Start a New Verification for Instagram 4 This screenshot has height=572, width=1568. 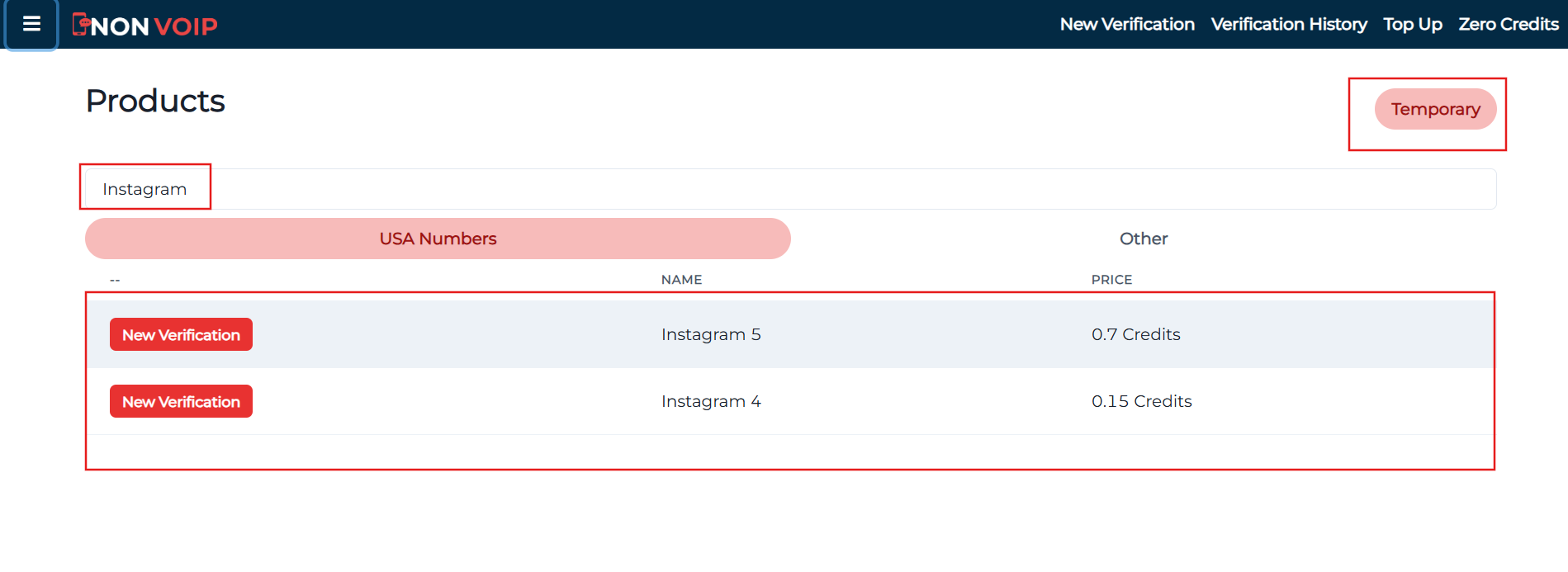[181, 401]
